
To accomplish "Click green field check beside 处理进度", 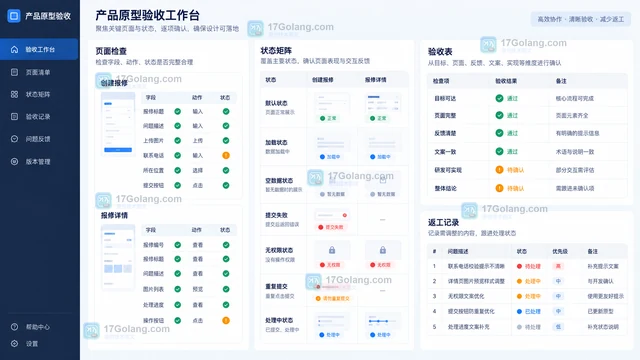I will click(x=178, y=305).
